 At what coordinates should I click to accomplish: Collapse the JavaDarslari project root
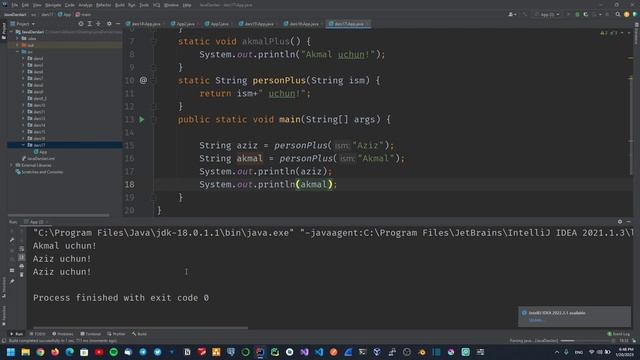11,31
